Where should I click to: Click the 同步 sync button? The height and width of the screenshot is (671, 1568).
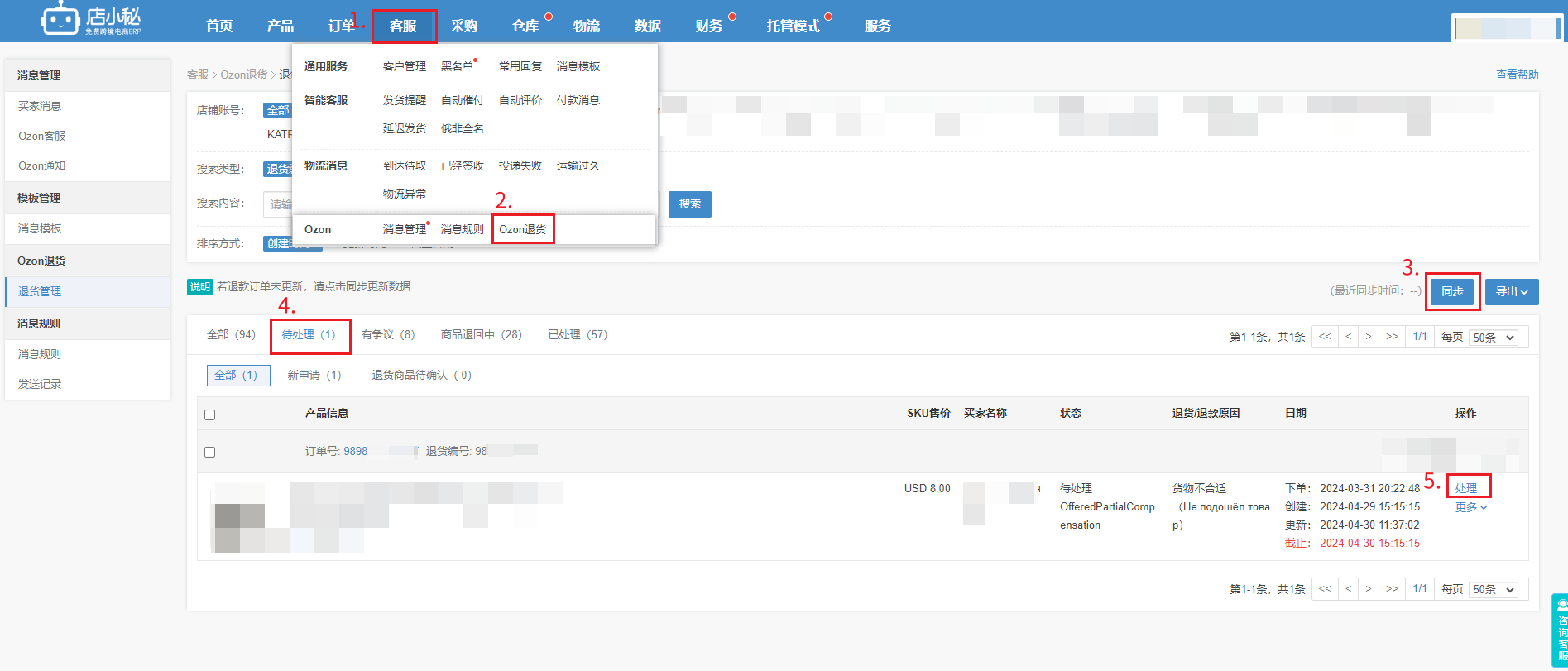coord(1452,291)
